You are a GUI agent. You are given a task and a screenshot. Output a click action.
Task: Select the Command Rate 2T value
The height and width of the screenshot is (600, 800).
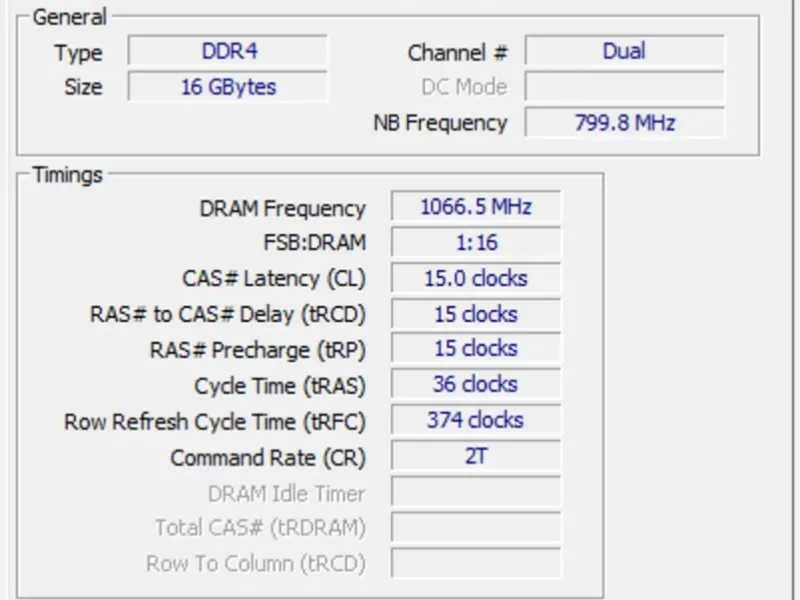(476, 456)
